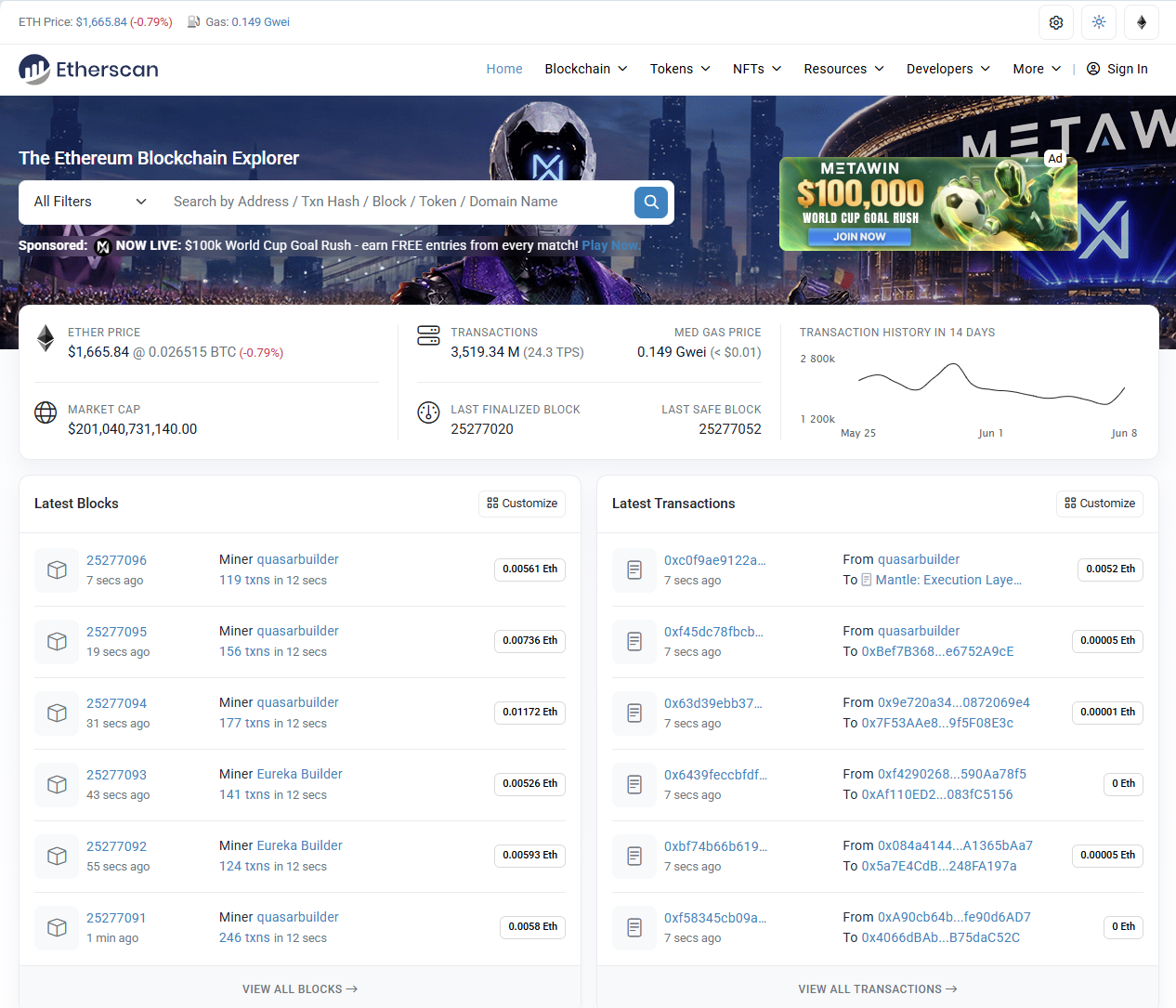Open the 119 txns link
Viewport: 1176px width, 1008px height.
point(244,580)
